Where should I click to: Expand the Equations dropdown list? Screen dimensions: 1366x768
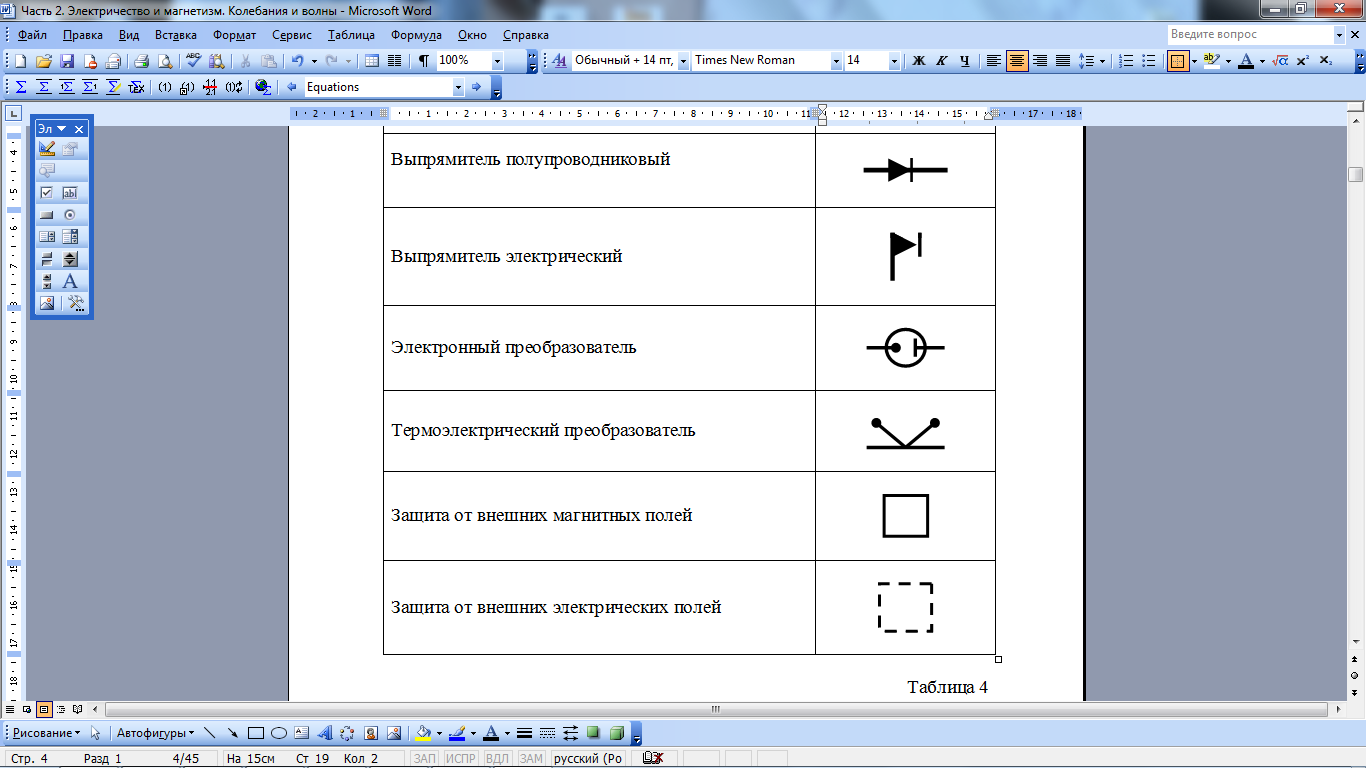pos(458,87)
